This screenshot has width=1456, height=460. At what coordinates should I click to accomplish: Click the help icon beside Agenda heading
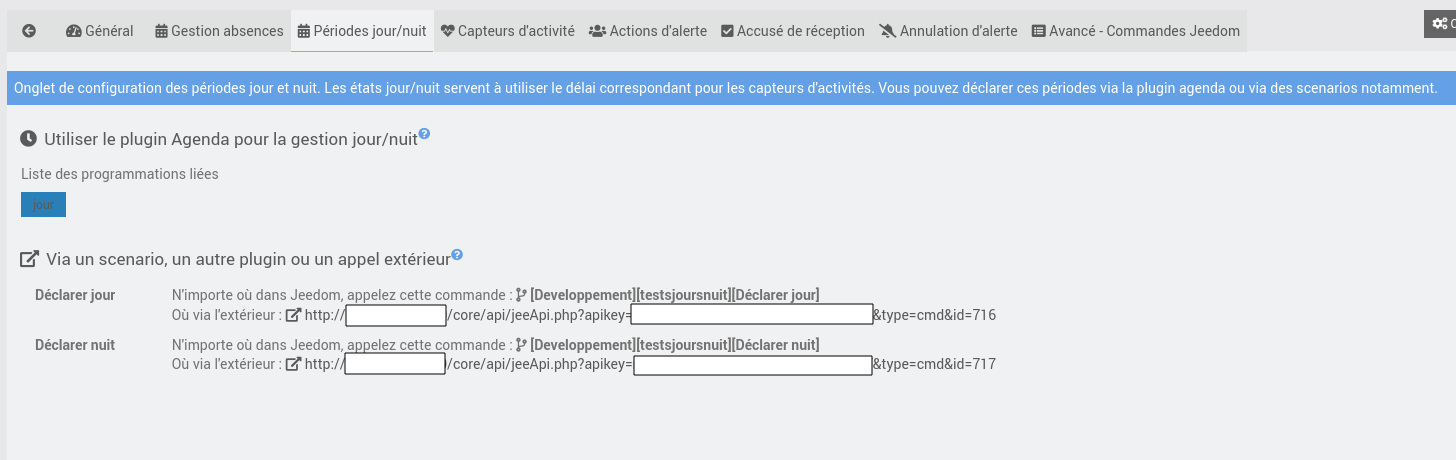tap(424, 134)
